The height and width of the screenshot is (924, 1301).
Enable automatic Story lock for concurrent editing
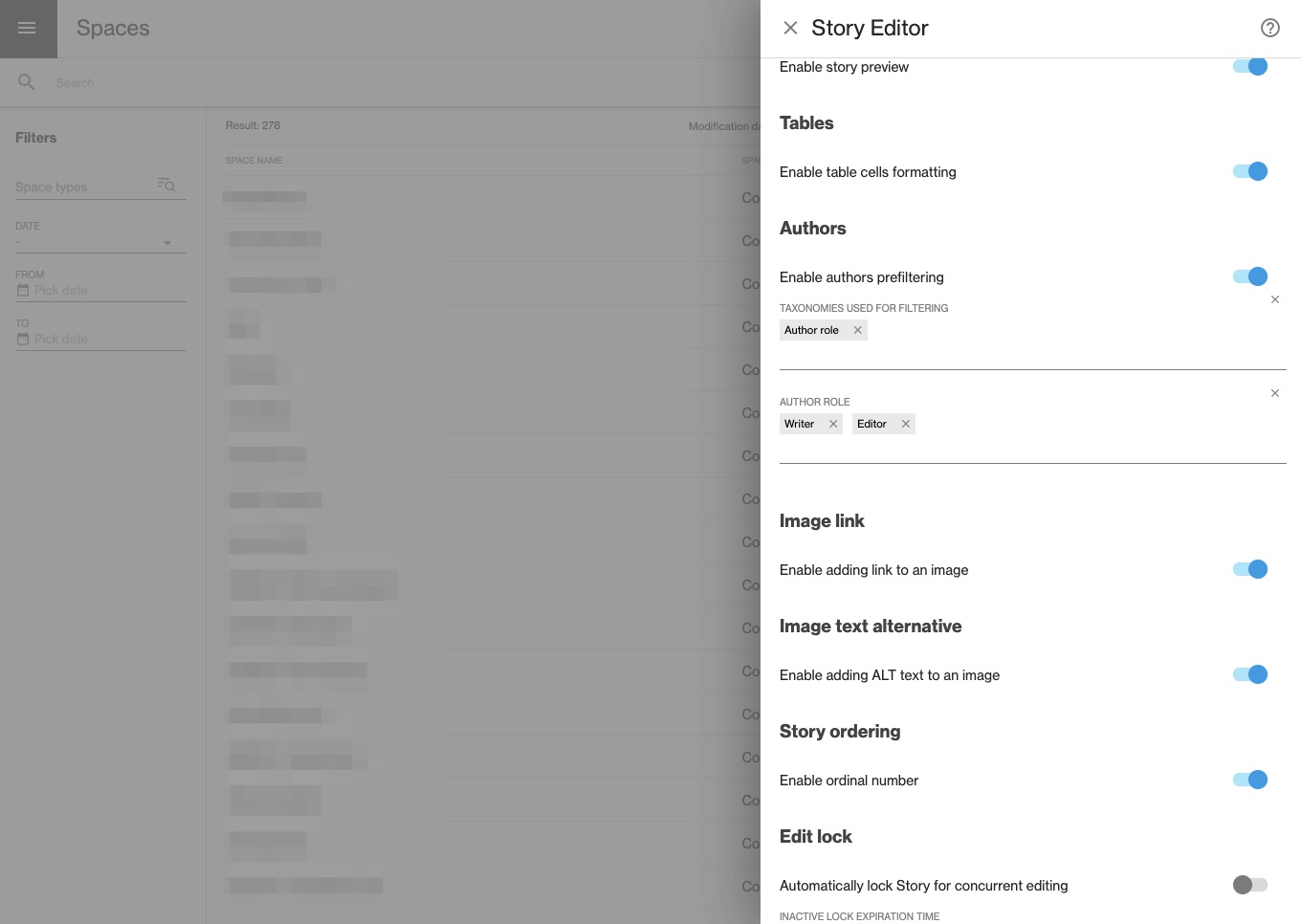click(x=1250, y=885)
